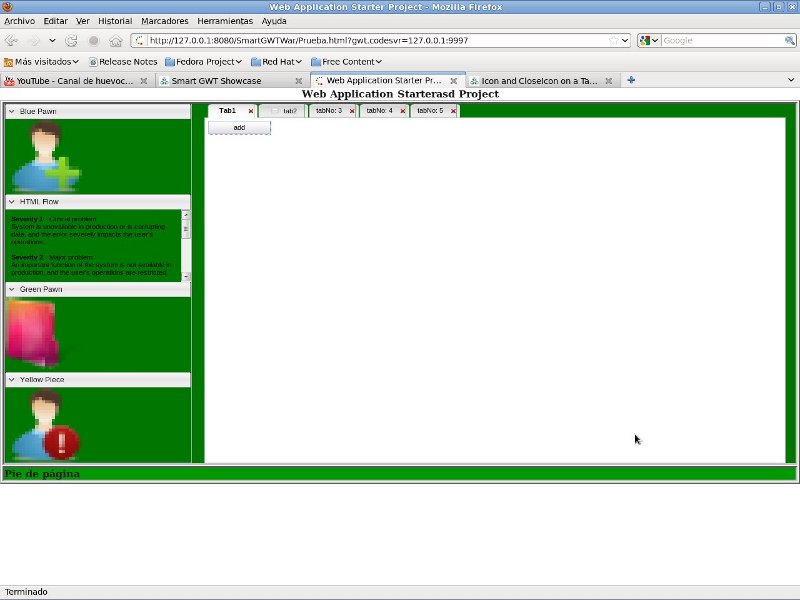Close tabNo: 5 with its red X
800x600 pixels.
point(454,111)
